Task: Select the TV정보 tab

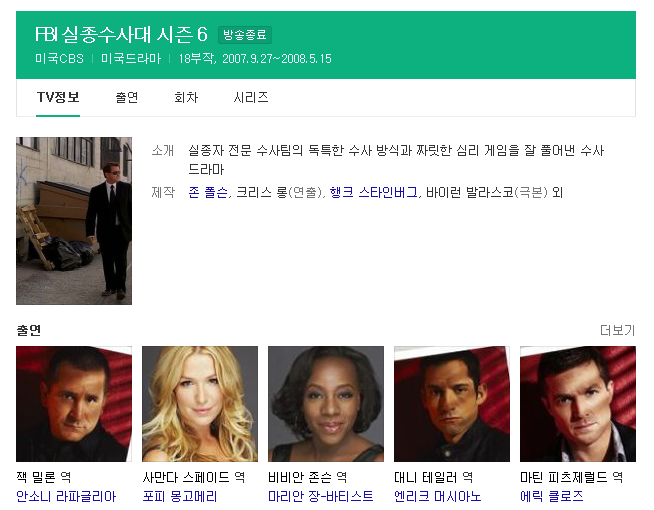Action: (x=58, y=98)
